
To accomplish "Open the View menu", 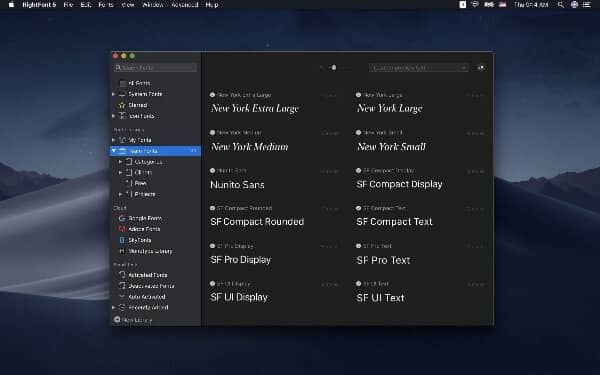I will [127, 5].
